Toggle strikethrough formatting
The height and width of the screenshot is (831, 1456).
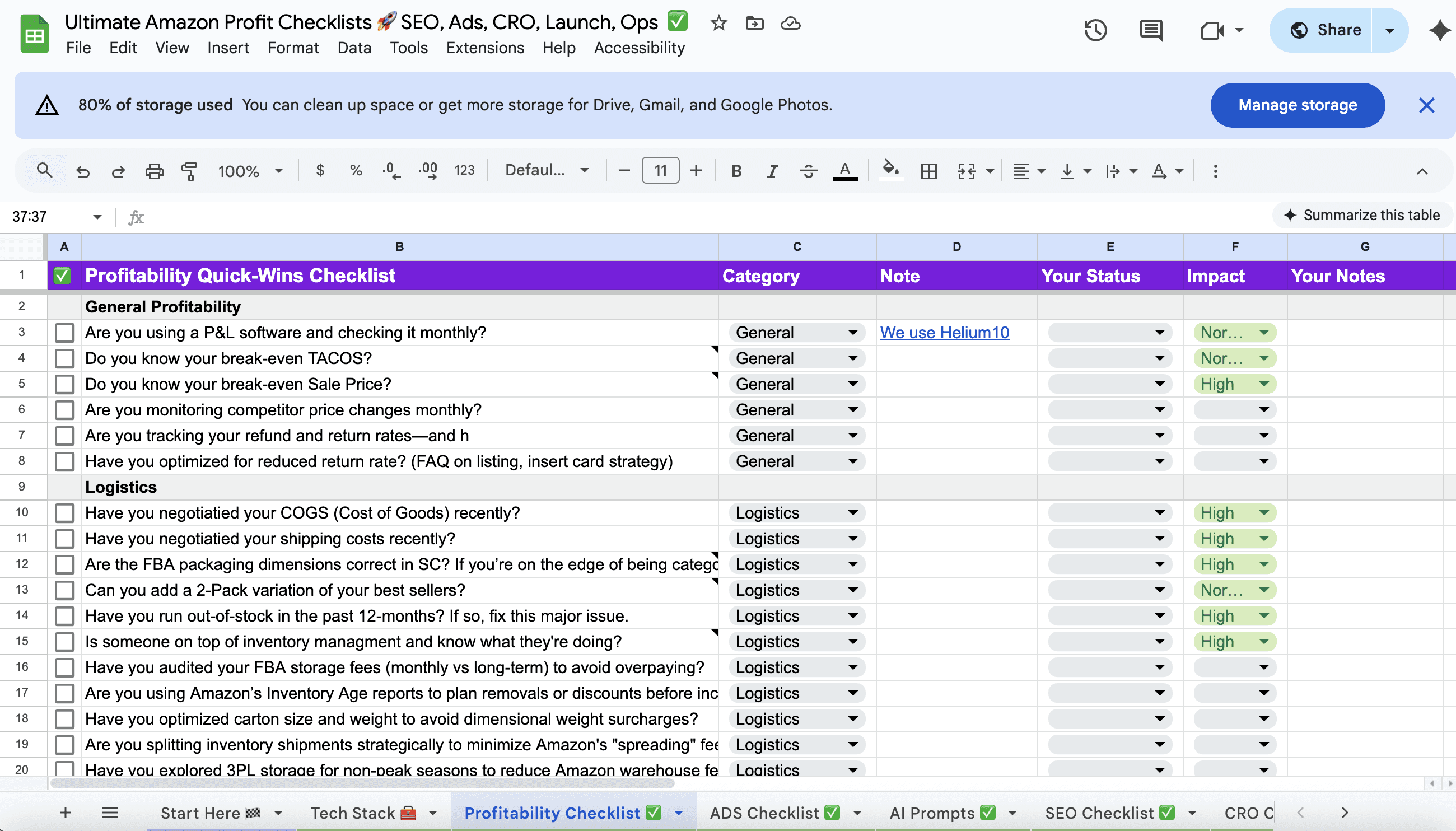[x=808, y=171]
